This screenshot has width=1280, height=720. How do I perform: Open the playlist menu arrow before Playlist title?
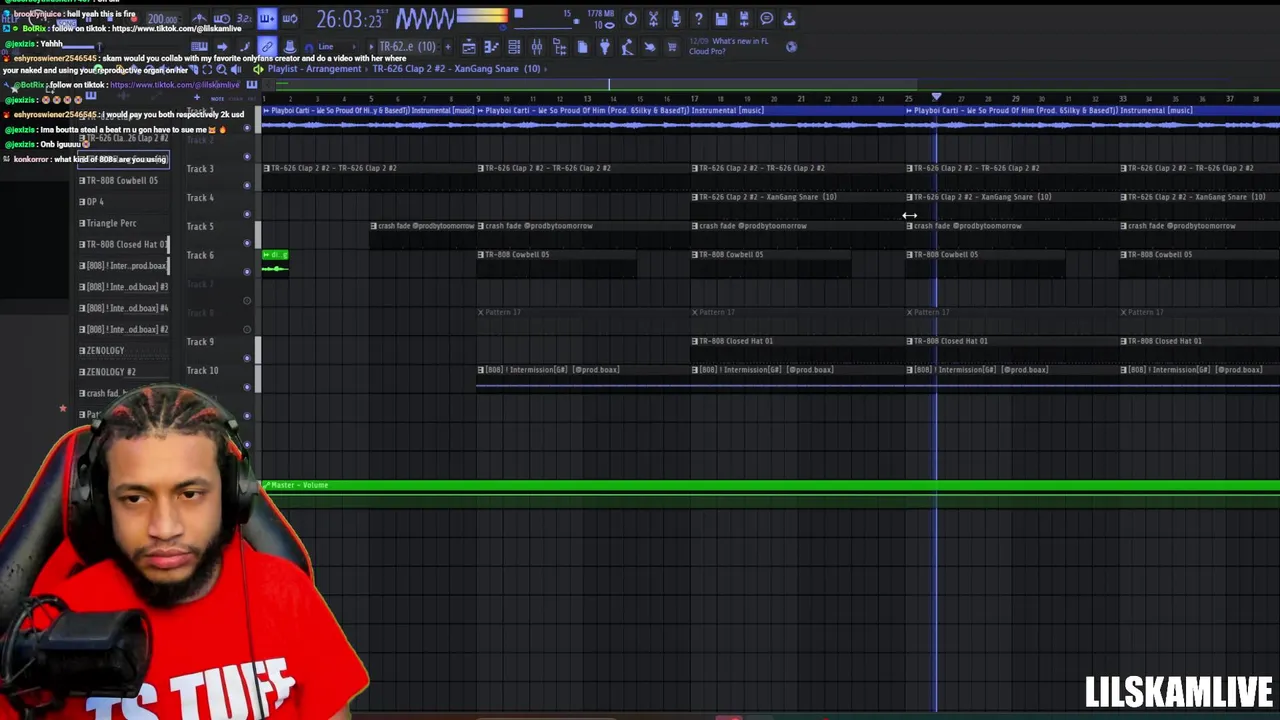[x=258, y=69]
